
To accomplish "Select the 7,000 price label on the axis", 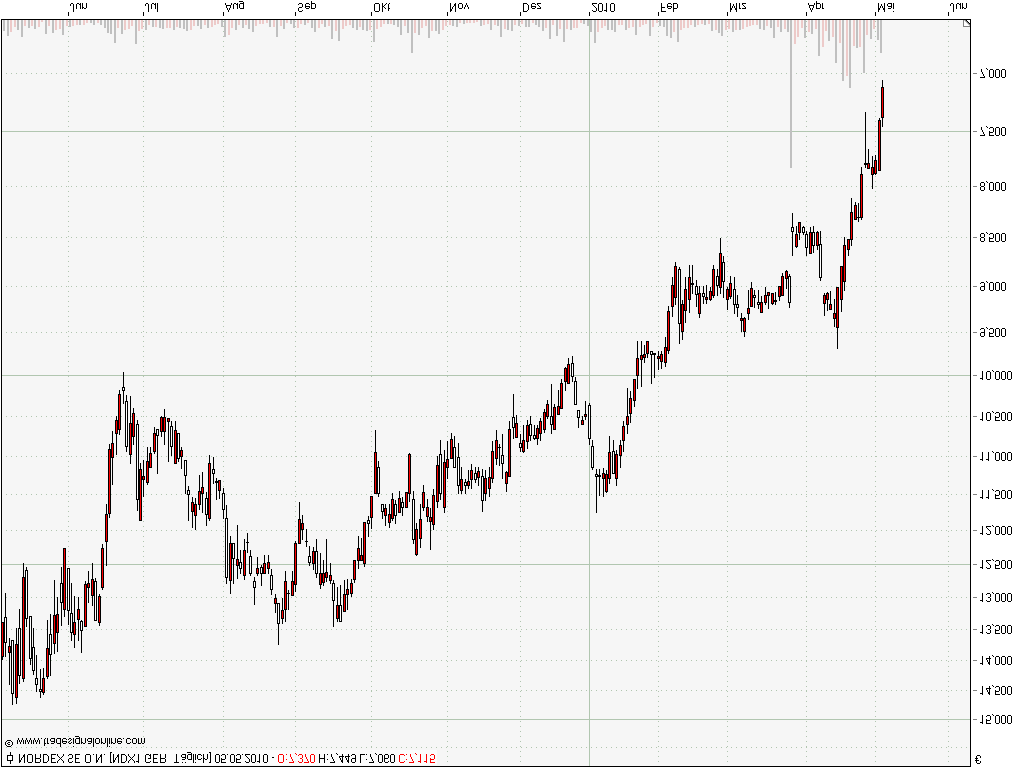I will click(x=997, y=75).
